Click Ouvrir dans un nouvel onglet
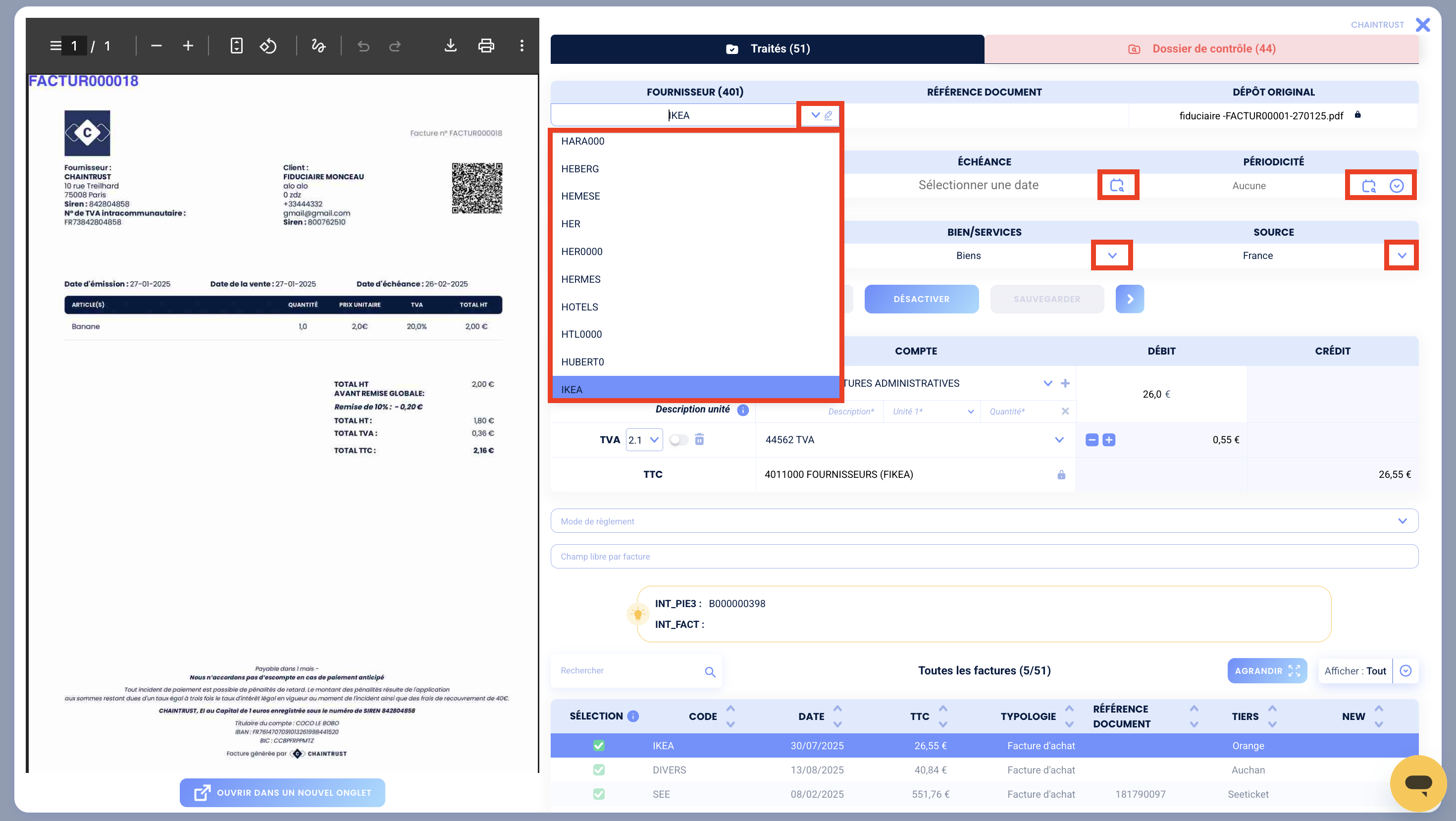 [283, 792]
